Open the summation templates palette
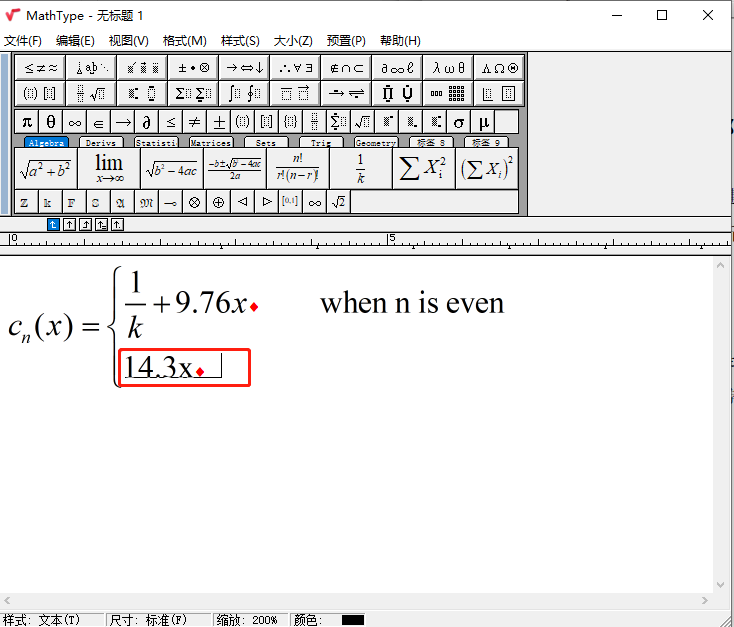 [x=193, y=93]
